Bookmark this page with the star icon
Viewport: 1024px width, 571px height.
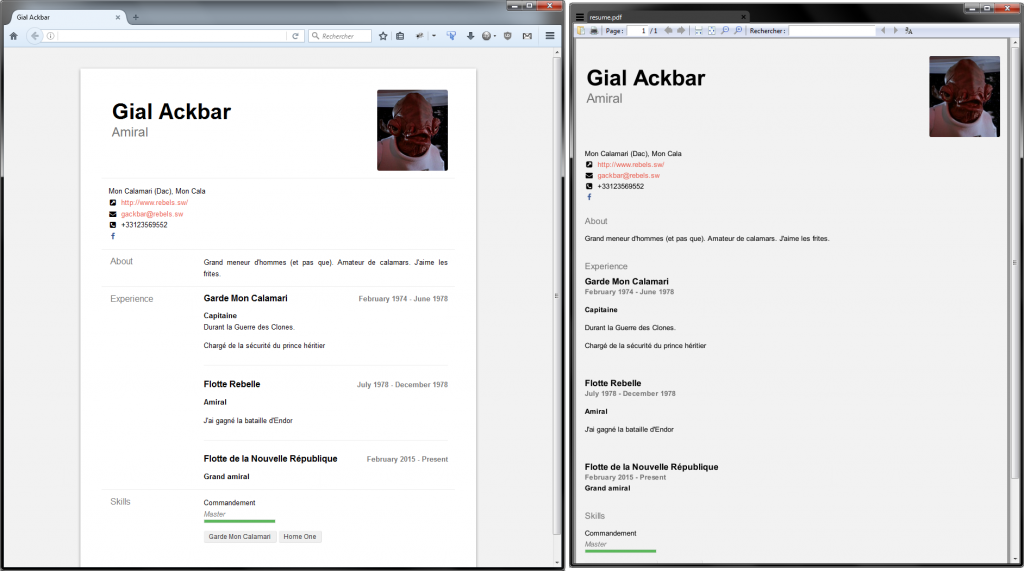(383, 36)
